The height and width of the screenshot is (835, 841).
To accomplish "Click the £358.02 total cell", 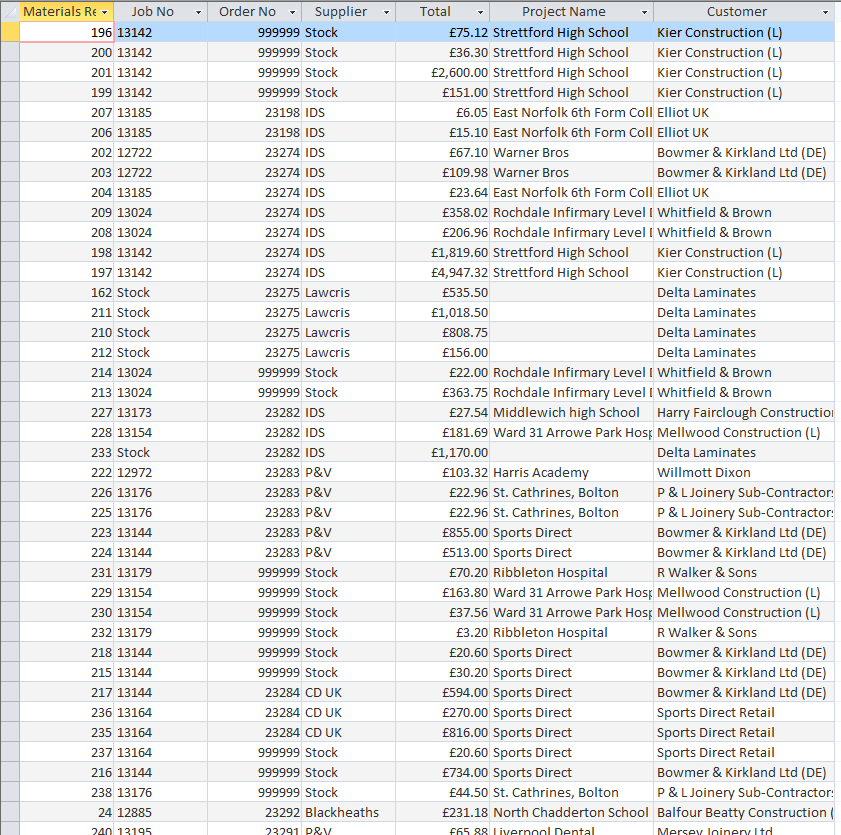I will [x=442, y=212].
